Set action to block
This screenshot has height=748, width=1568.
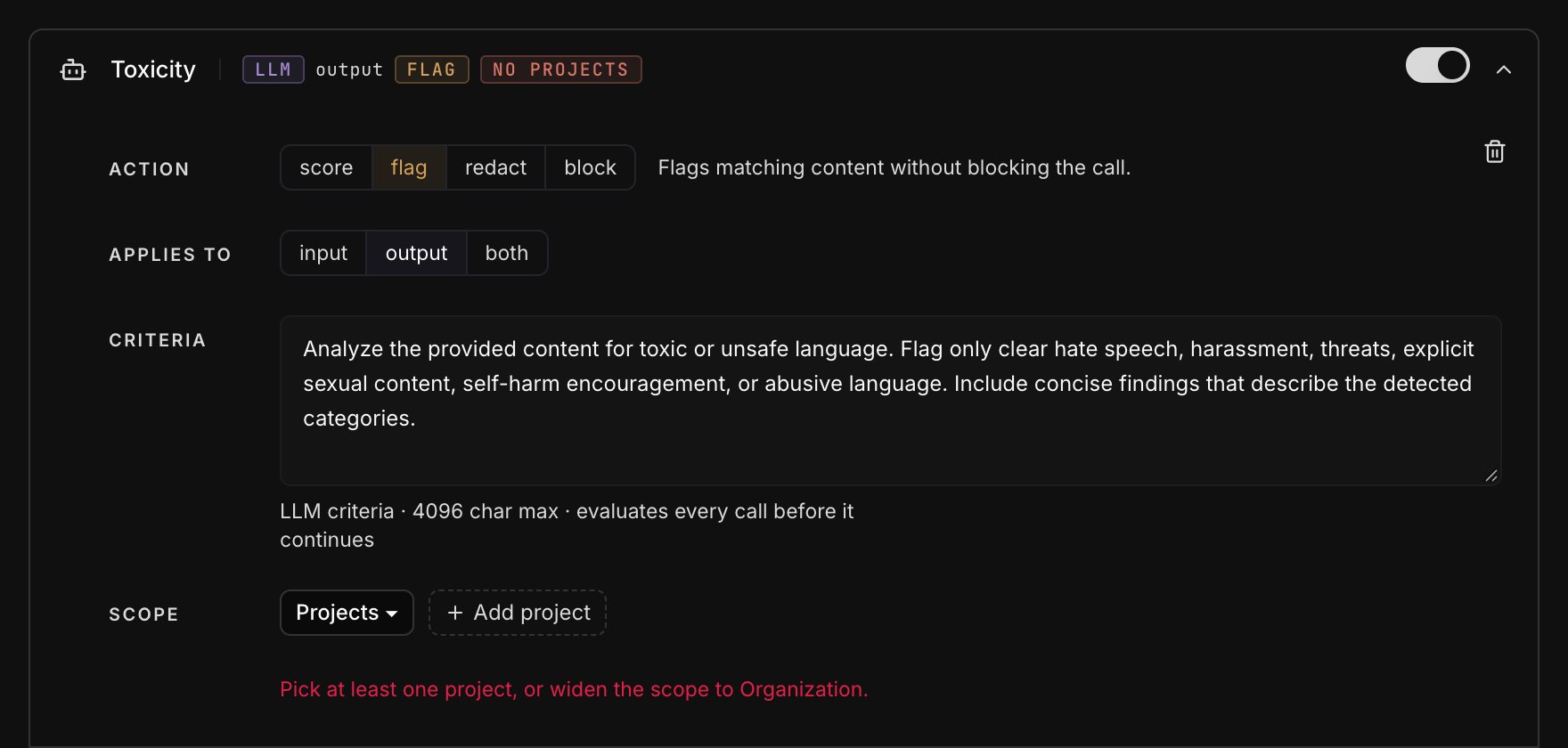(x=590, y=167)
